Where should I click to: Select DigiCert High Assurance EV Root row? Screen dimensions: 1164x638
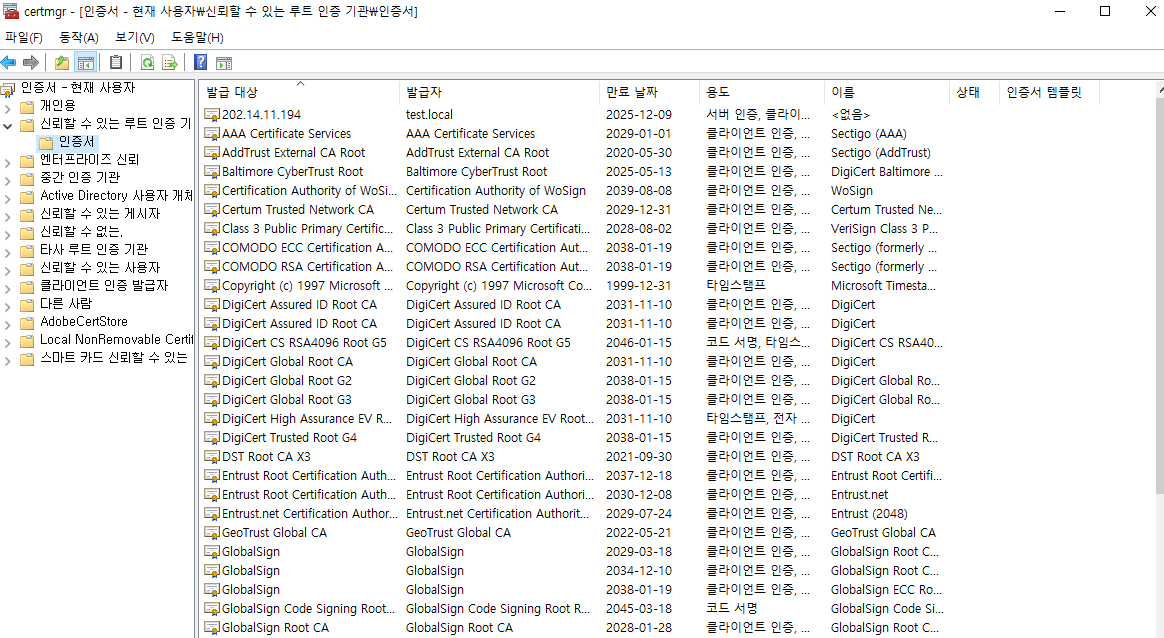click(x=573, y=419)
